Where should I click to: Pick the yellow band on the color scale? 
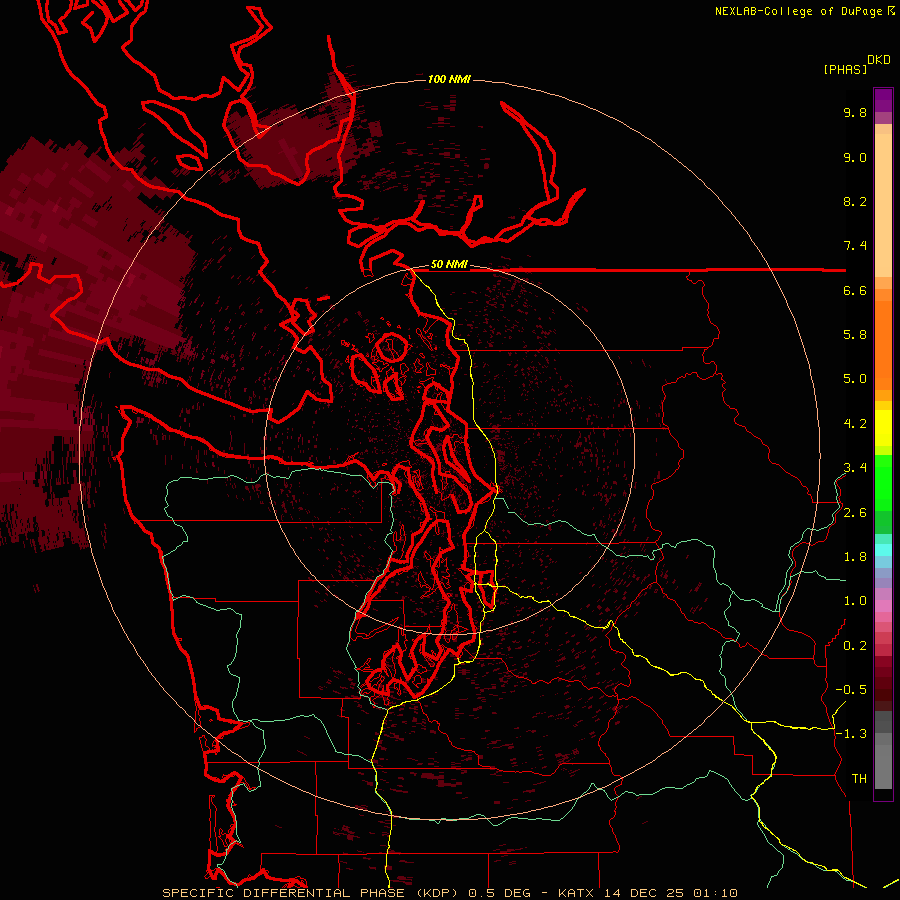click(x=883, y=427)
